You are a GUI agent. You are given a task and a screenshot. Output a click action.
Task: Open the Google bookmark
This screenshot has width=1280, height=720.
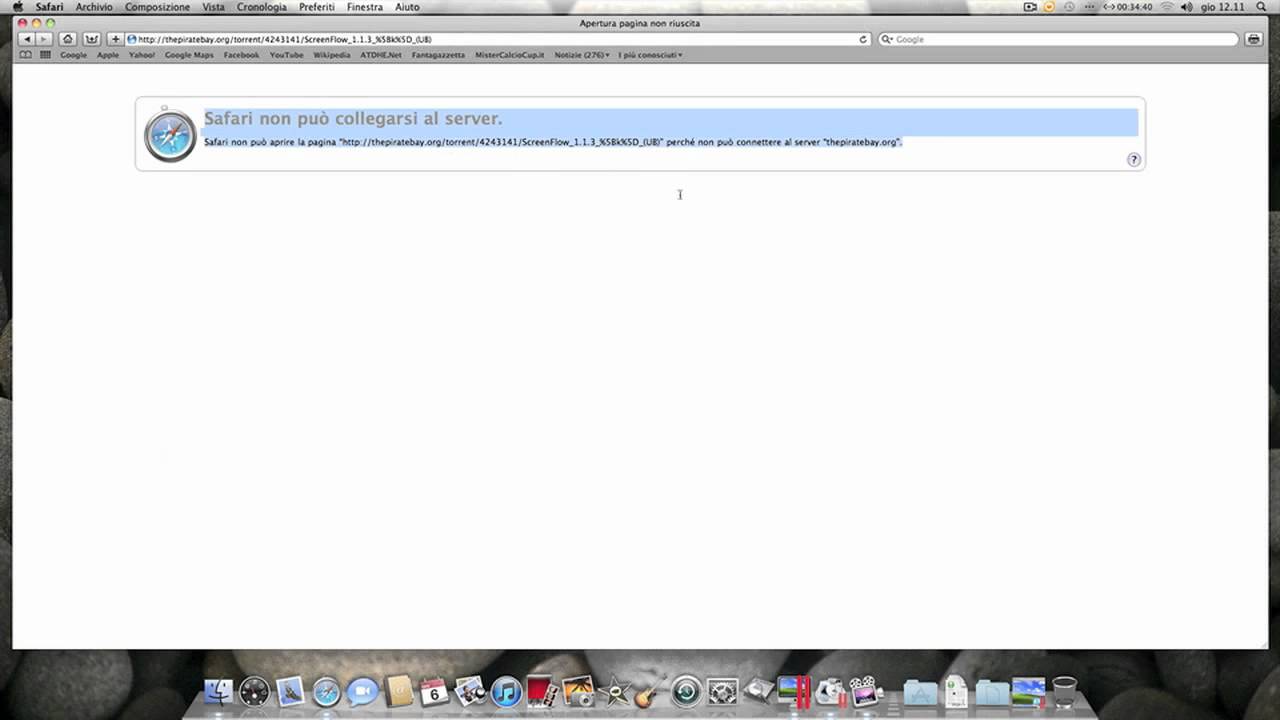(73, 55)
